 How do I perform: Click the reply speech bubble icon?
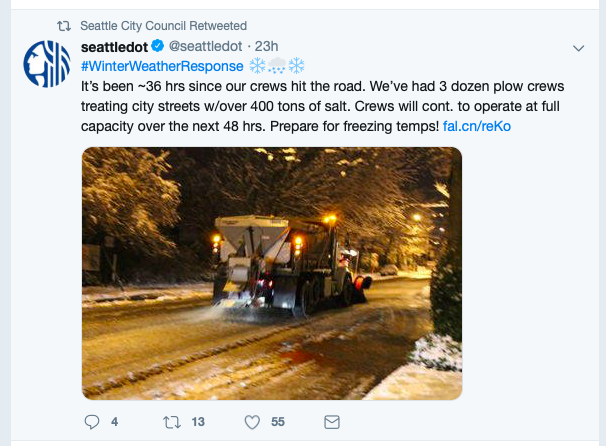(x=90, y=422)
